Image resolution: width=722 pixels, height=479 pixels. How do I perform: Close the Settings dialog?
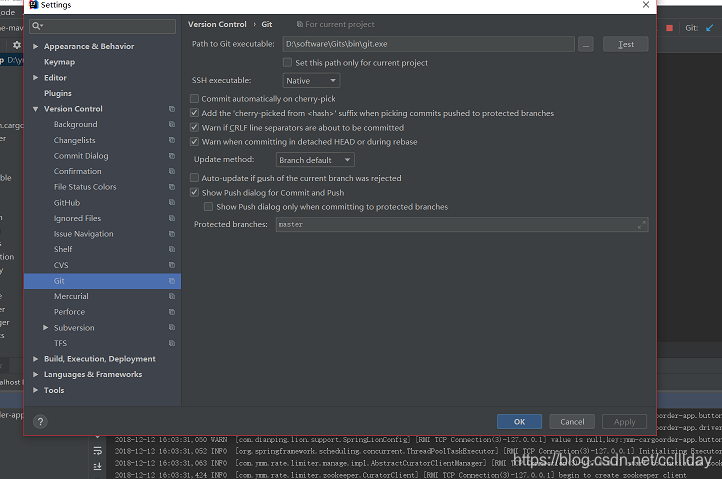(646, 5)
